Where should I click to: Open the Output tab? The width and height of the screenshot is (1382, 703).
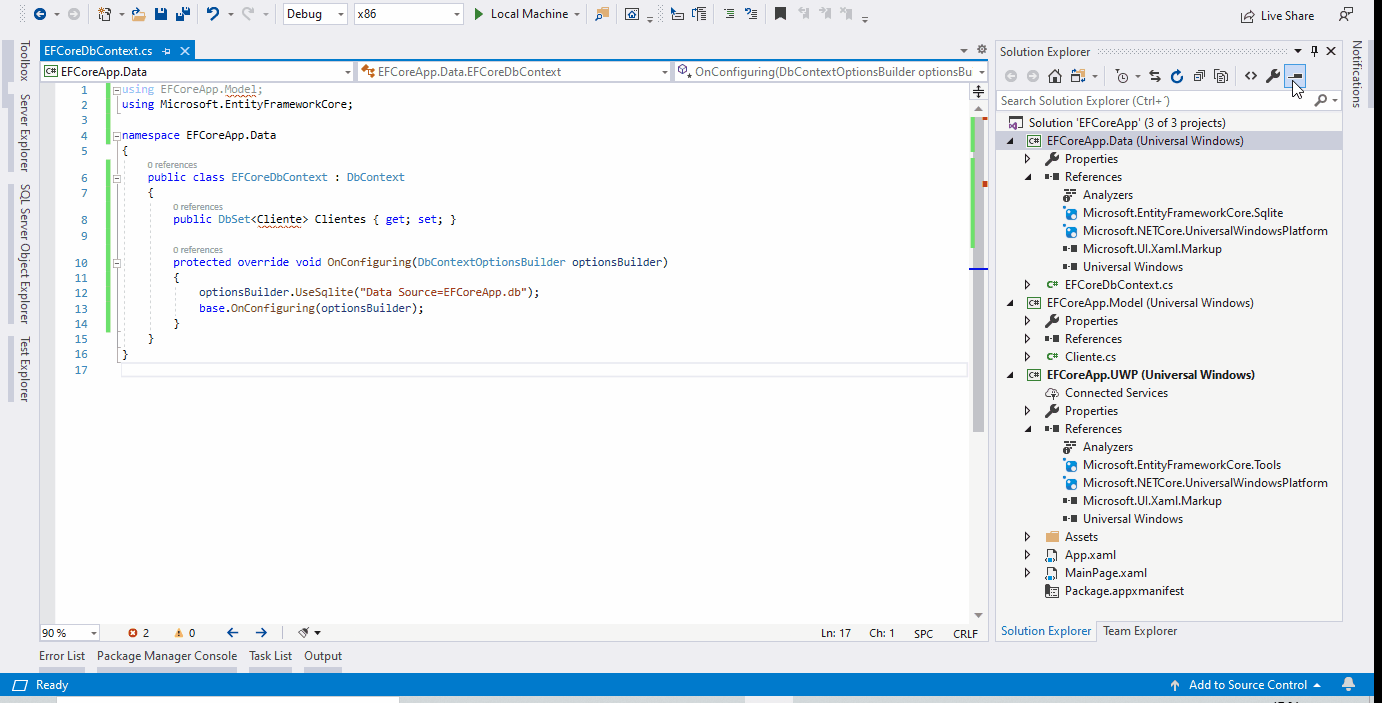[323, 657]
